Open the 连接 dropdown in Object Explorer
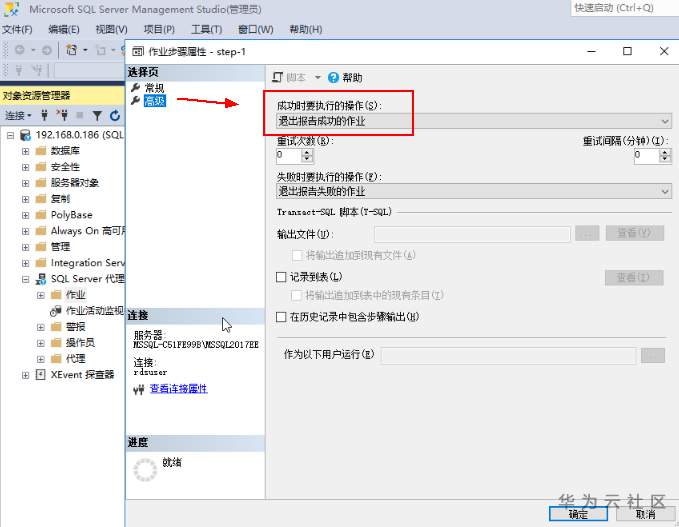 pyautogui.click(x=18, y=115)
